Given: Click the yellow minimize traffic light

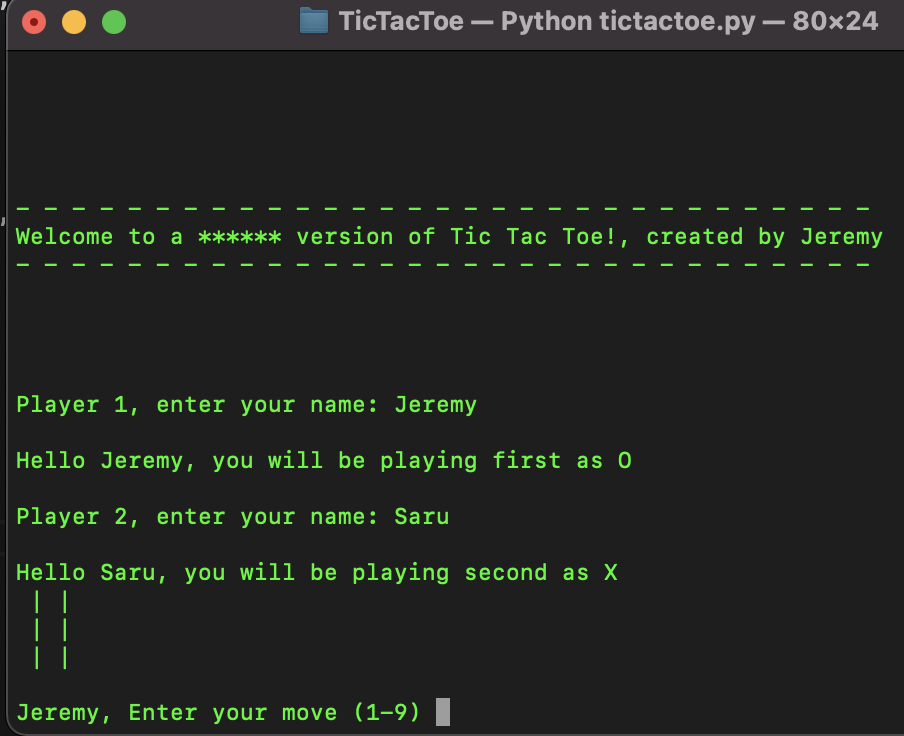Looking at the screenshot, I should (72, 20).
